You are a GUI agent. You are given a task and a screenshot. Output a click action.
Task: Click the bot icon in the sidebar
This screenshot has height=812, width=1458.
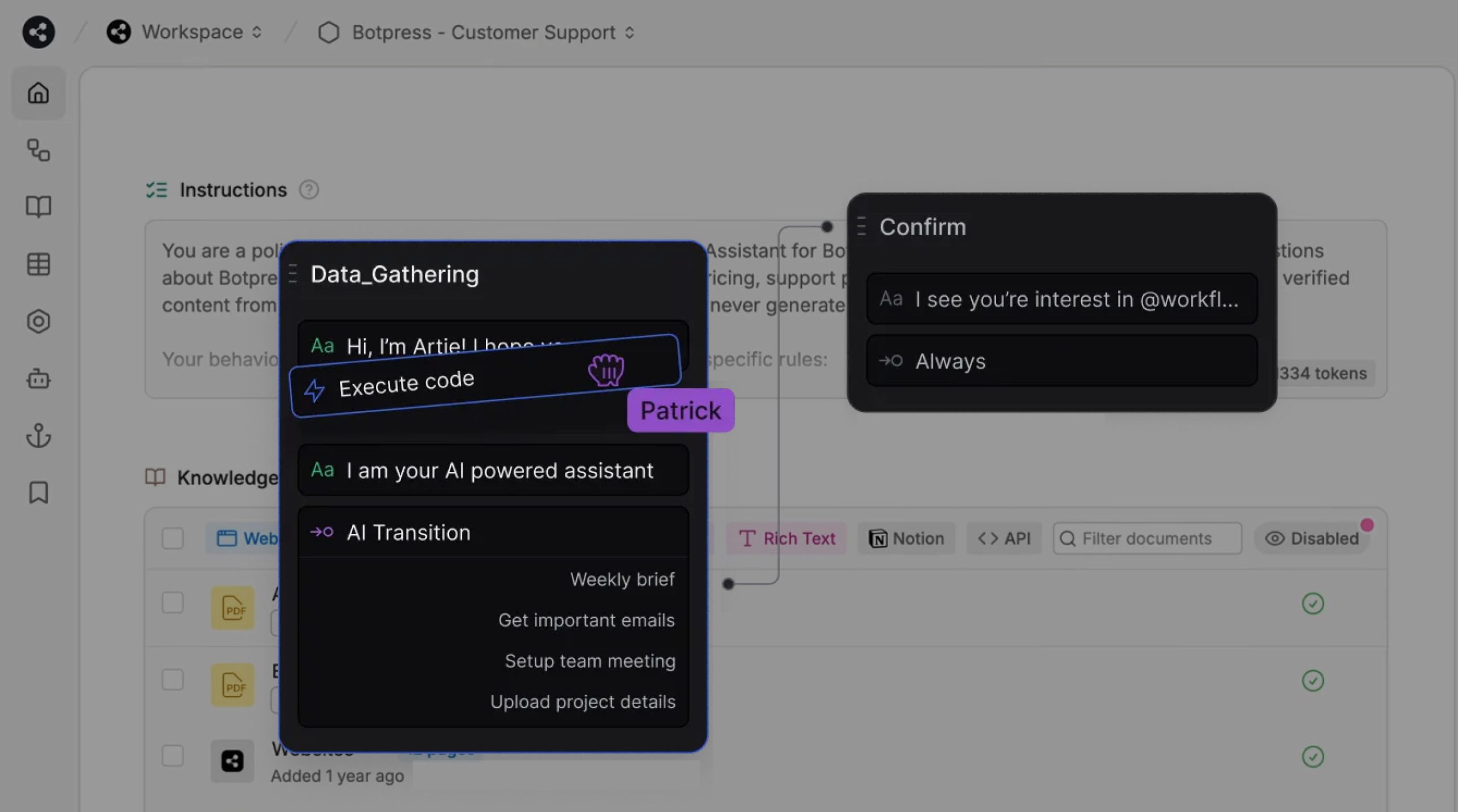tap(38, 379)
